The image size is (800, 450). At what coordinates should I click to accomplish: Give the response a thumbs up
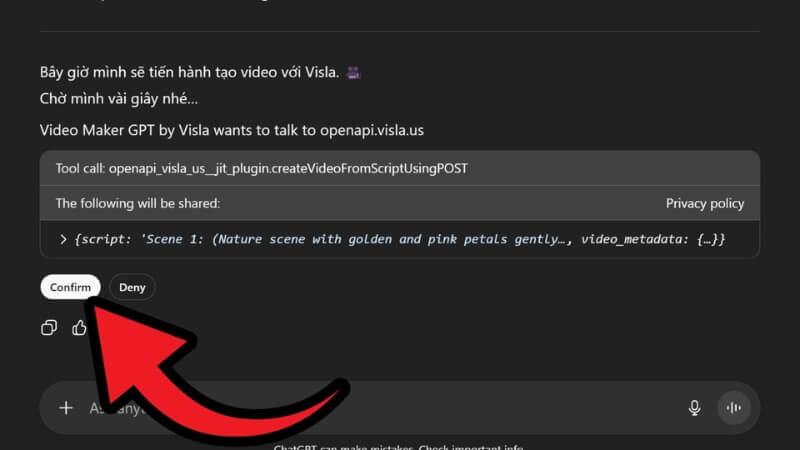80,328
